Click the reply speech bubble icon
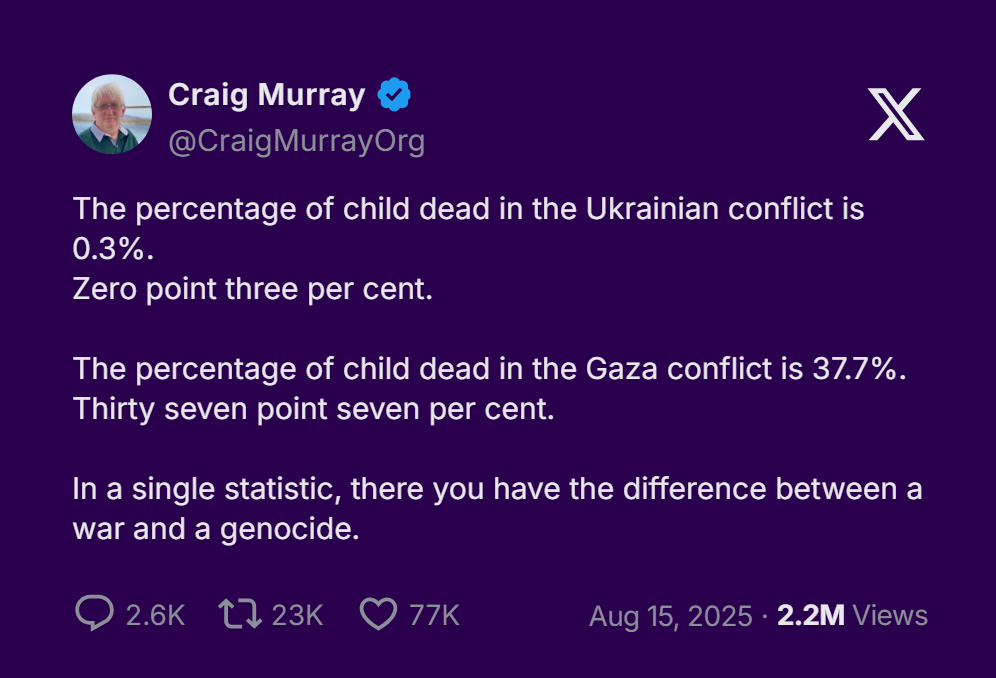Image resolution: width=996 pixels, height=678 pixels. [94, 614]
